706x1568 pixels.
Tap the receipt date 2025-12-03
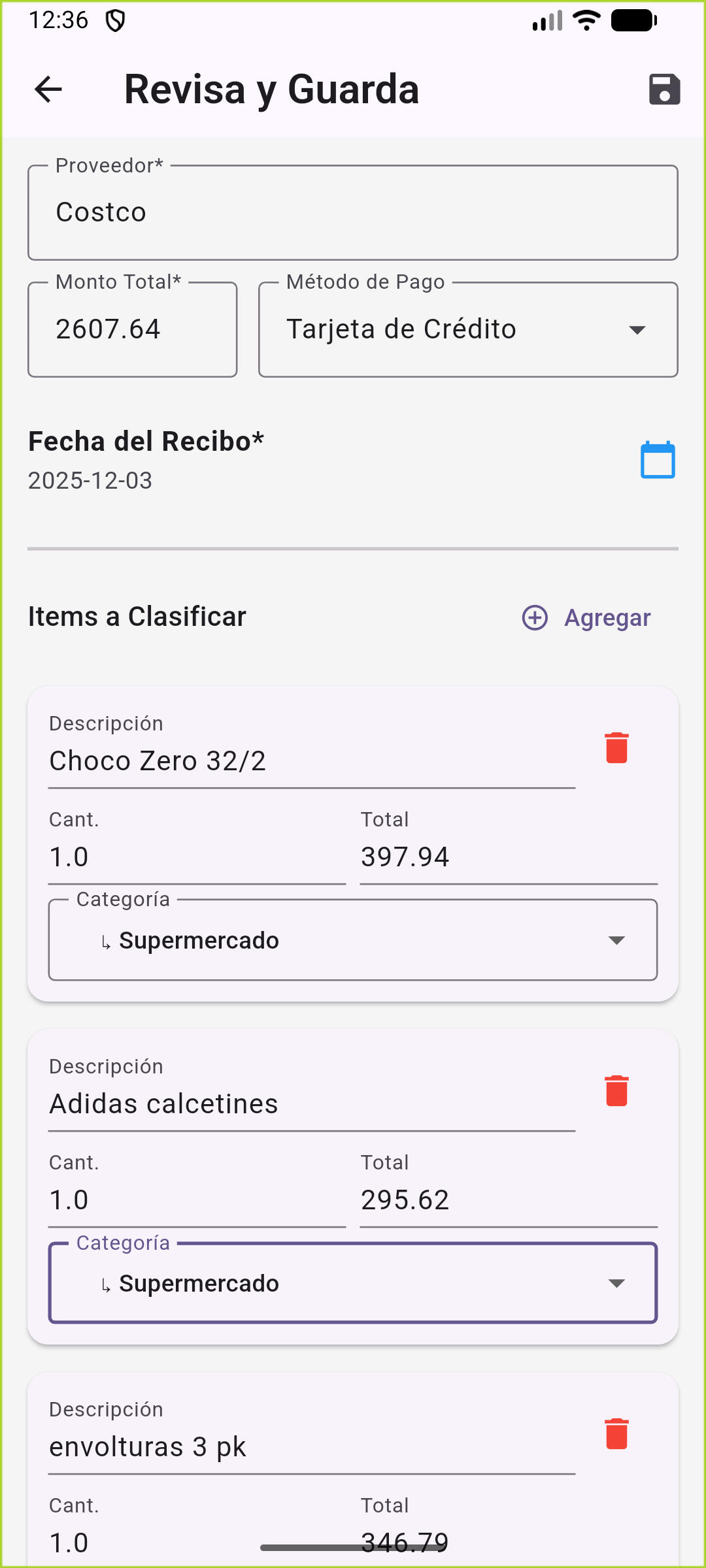90,481
